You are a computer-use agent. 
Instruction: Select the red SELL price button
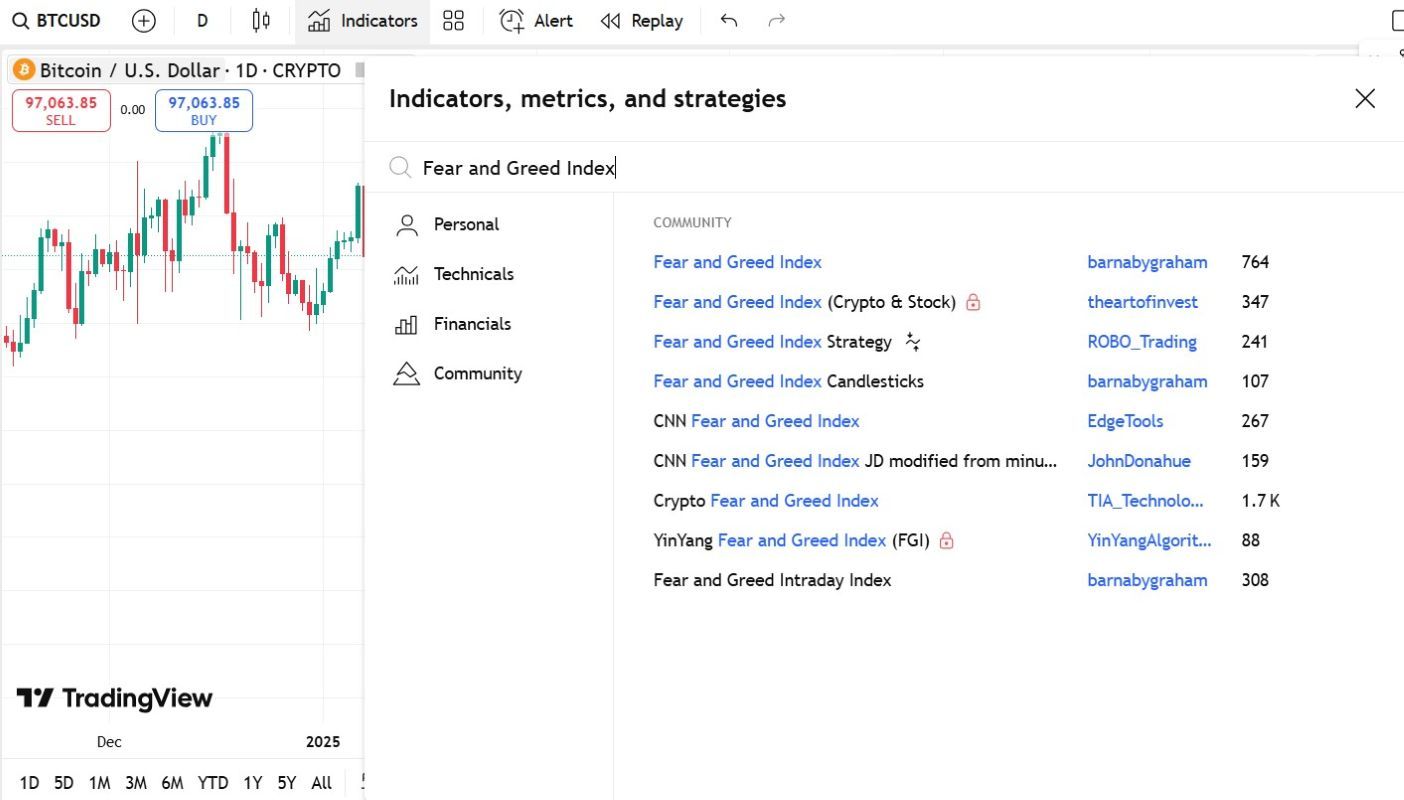click(x=61, y=110)
